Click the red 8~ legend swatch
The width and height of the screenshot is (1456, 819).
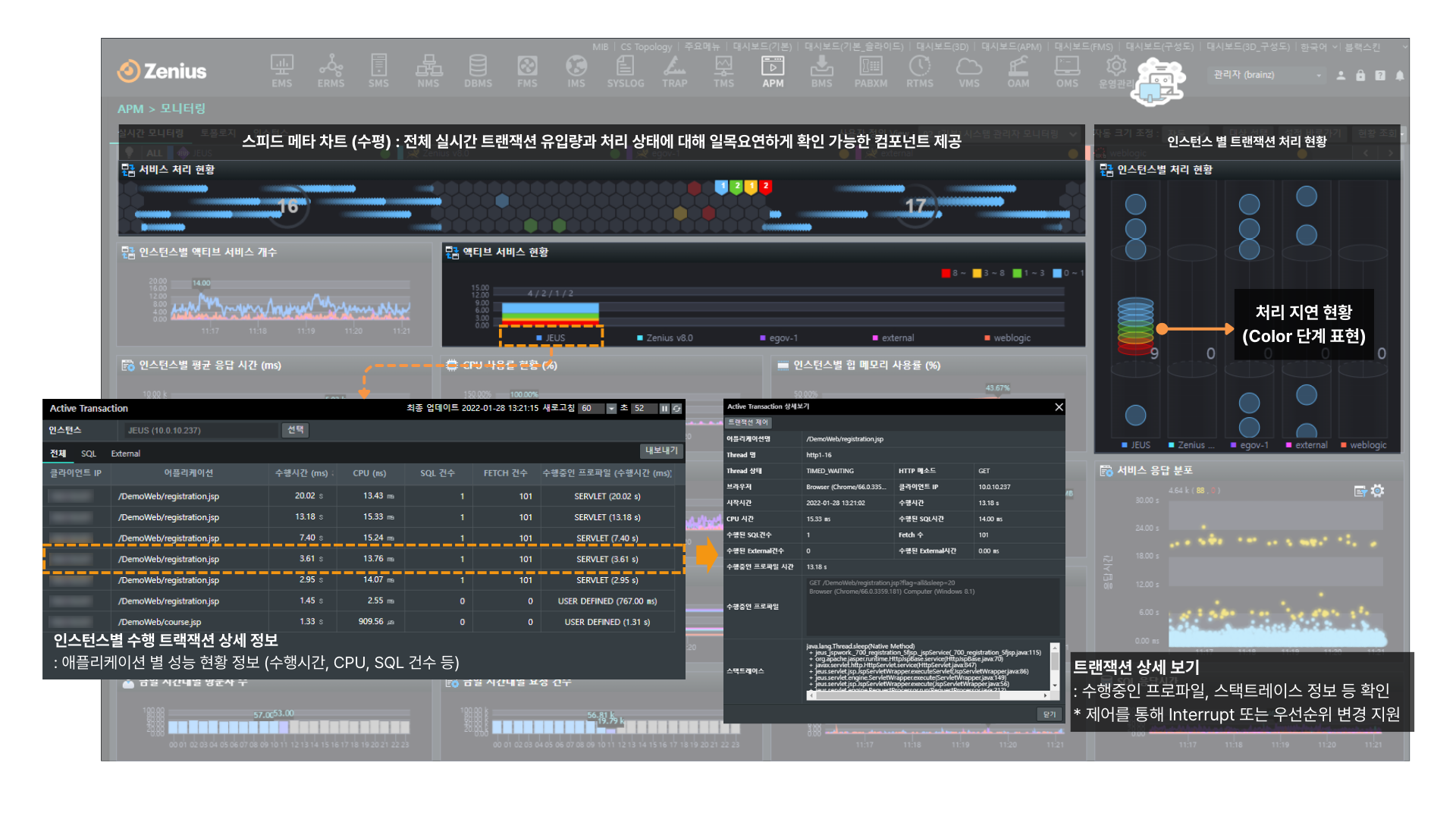(946, 273)
